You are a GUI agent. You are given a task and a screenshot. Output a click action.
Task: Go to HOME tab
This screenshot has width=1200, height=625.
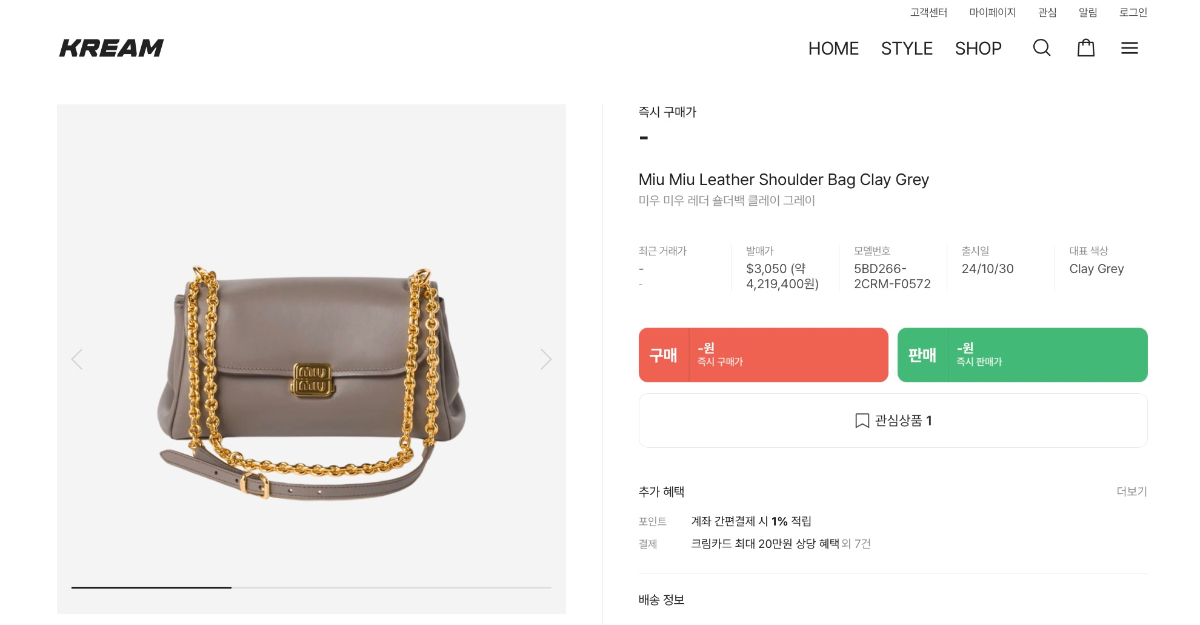pos(833,48)
